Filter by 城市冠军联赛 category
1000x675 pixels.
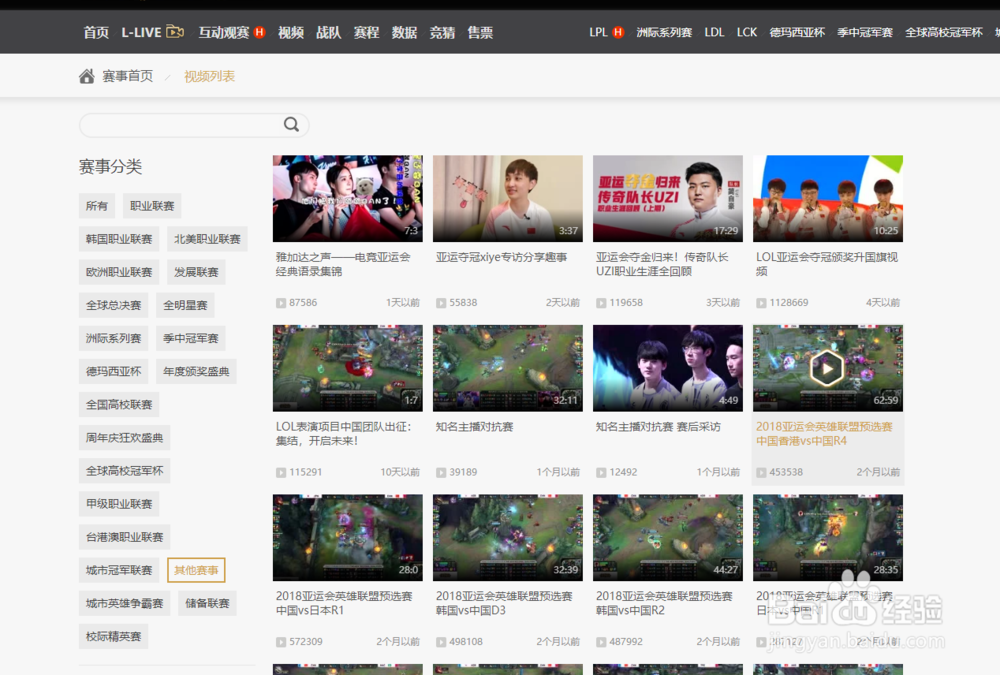tap(119, 570)
